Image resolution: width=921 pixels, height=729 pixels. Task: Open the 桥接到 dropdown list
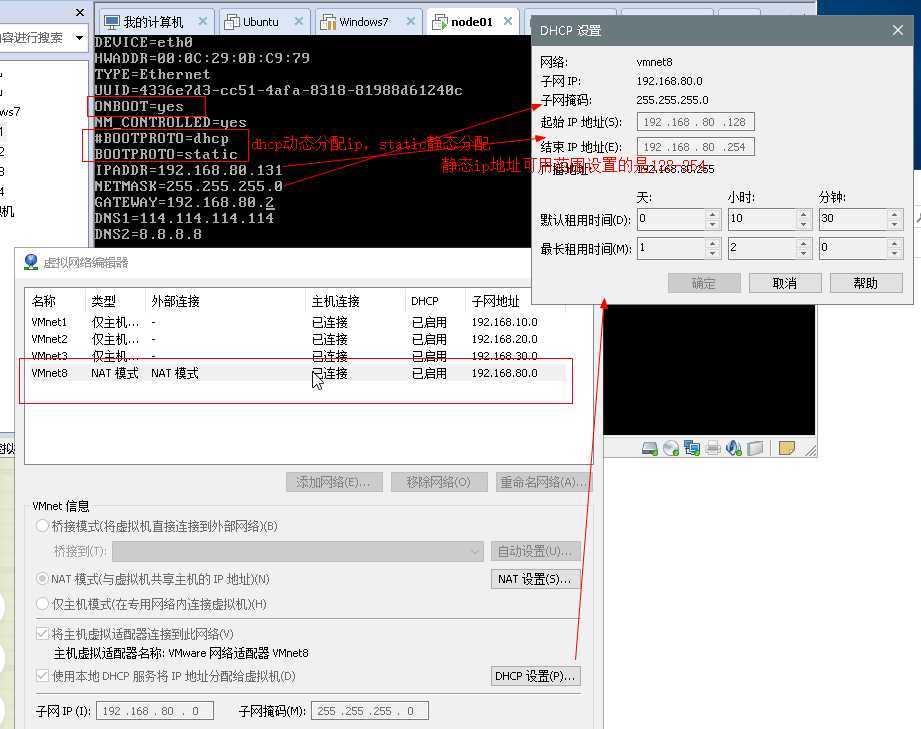(298, 551)
